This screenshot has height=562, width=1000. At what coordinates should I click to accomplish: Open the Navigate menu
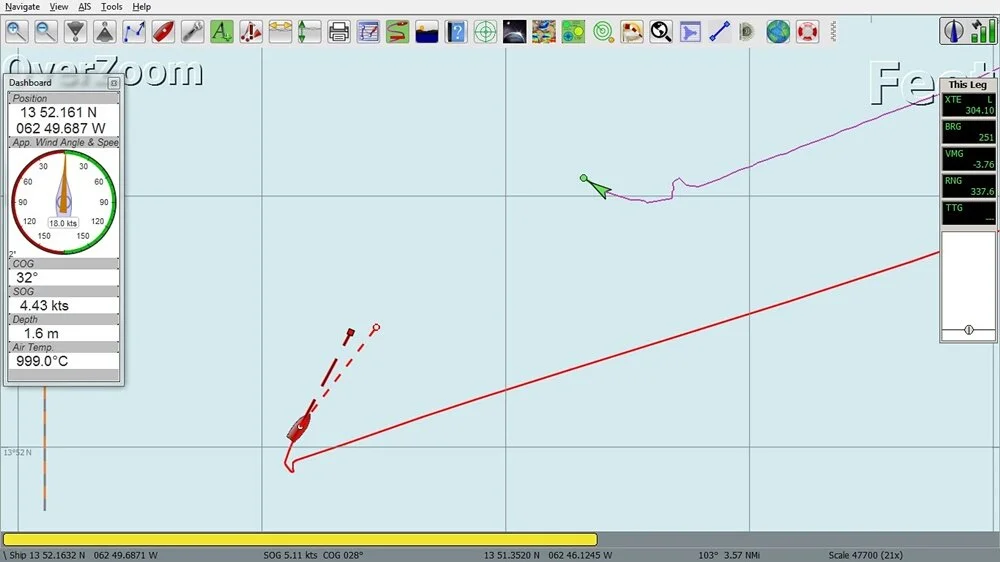pos(22,6)
